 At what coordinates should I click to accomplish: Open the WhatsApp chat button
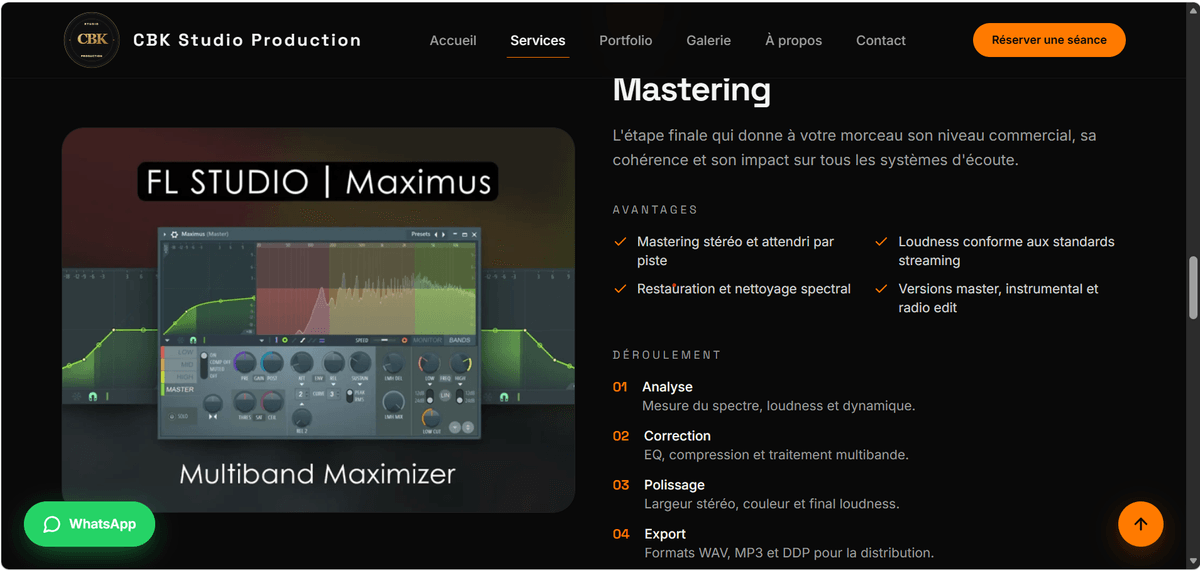[89, 524]
